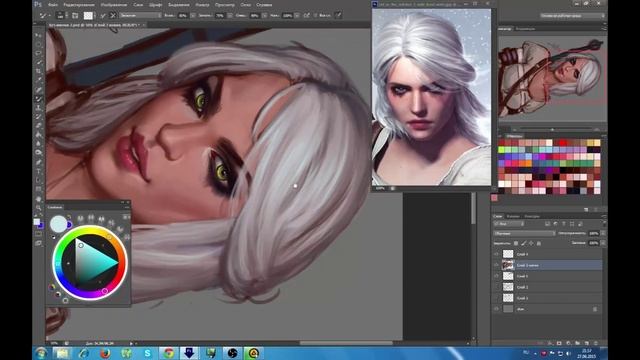Open Chrome from the taskbar

[169, 353]
